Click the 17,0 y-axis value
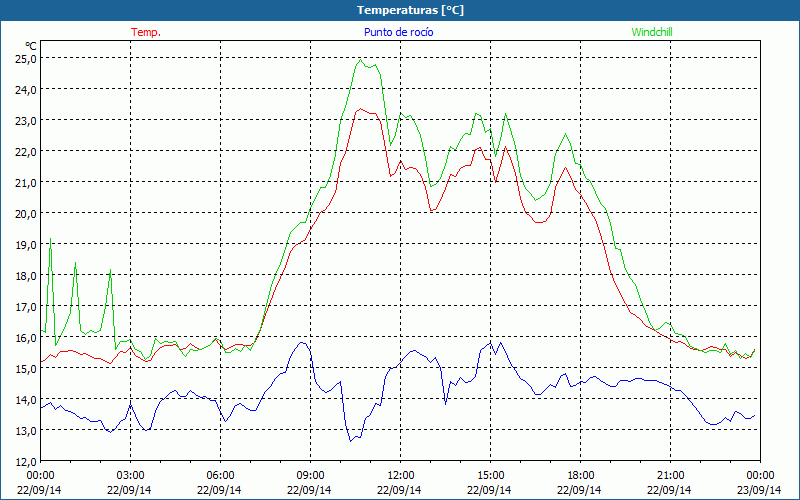This screenshot has height=500, width=800. pos(27,307)
